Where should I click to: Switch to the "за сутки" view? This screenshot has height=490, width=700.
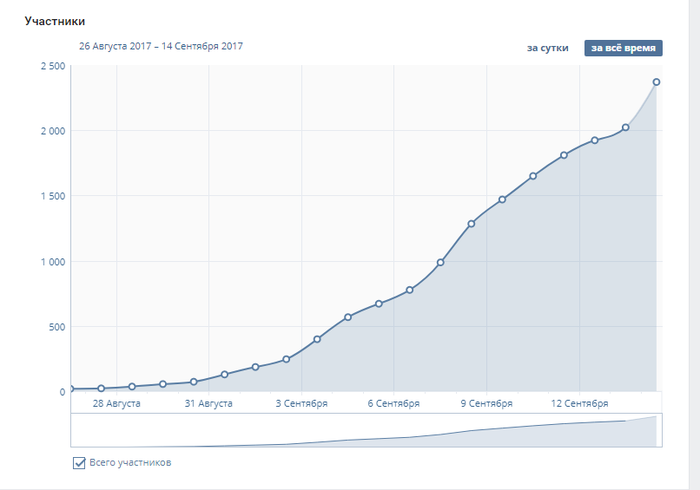(x=547, y=48)
